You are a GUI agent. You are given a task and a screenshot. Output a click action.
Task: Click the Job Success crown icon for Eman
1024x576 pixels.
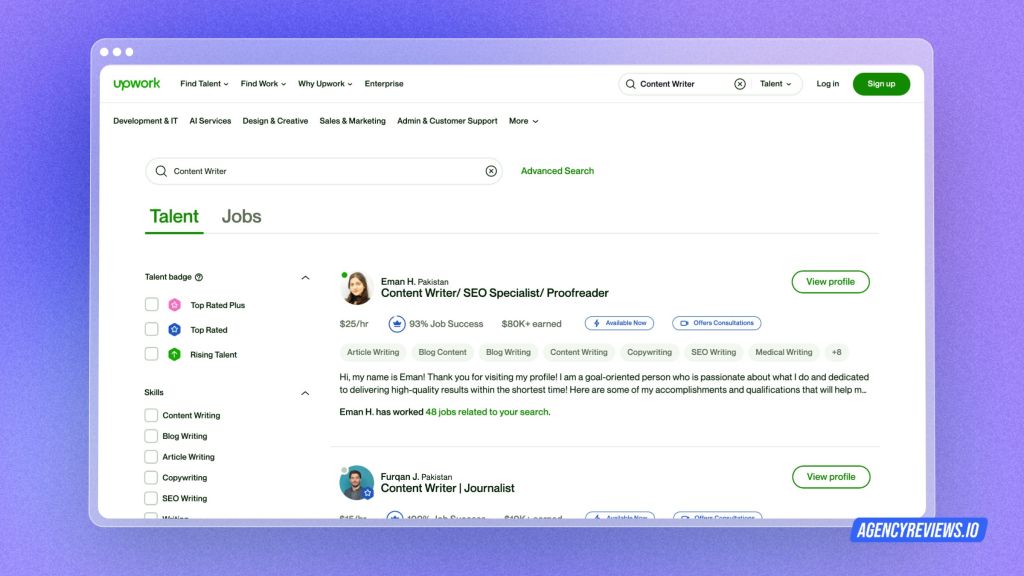(396, 324)
